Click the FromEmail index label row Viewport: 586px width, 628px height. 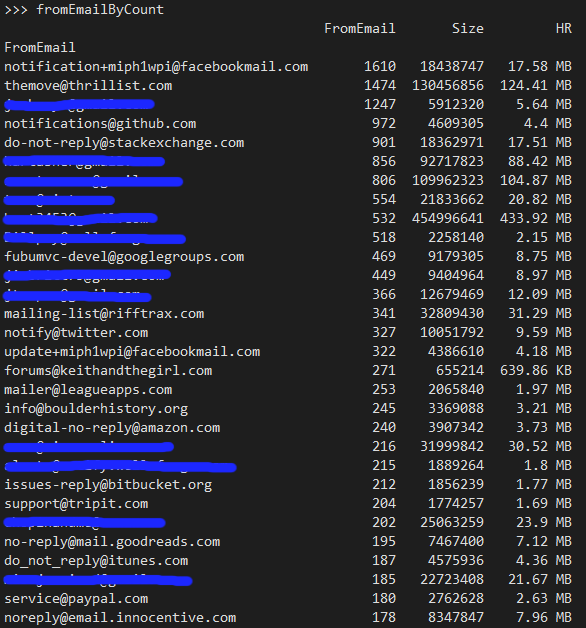point(40,48)
